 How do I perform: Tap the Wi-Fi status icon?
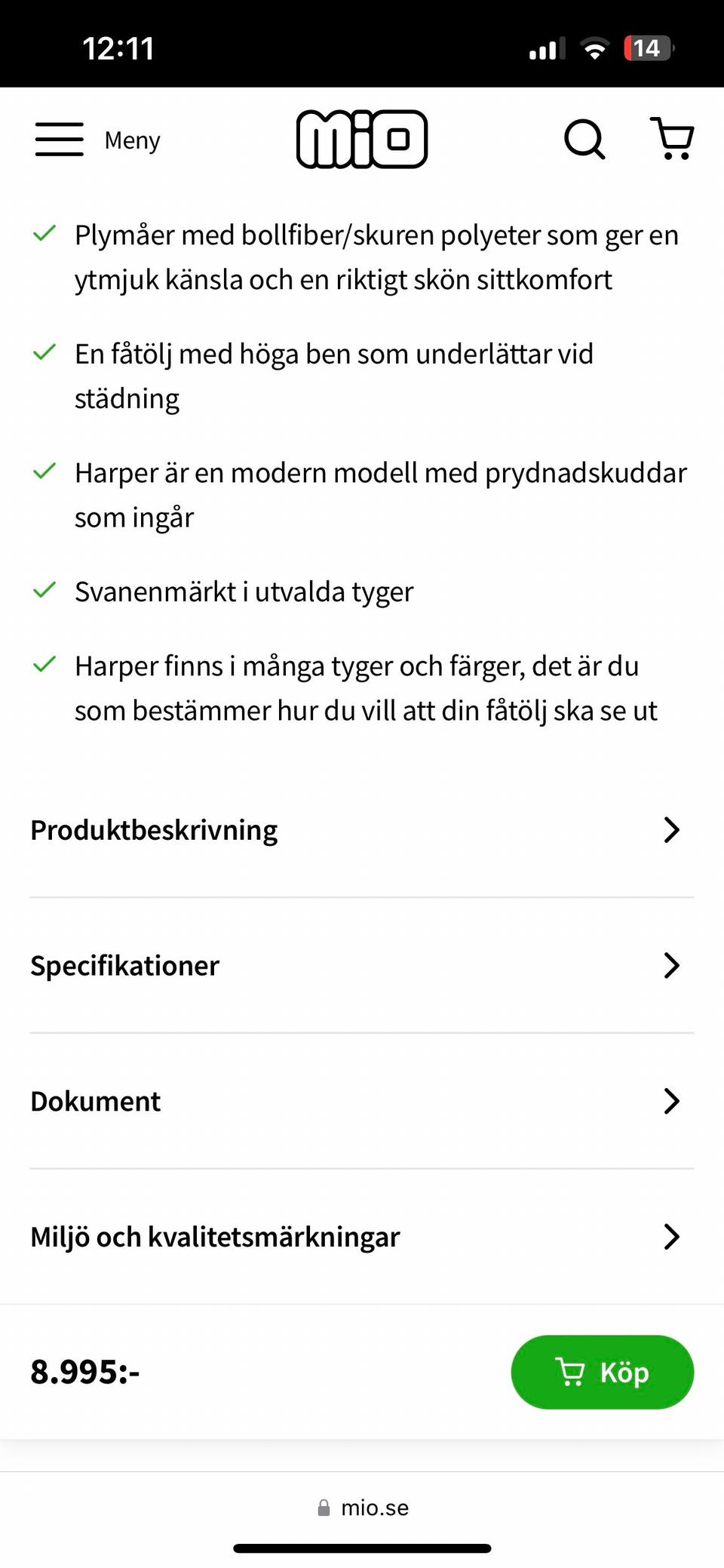tap(594, 49)
